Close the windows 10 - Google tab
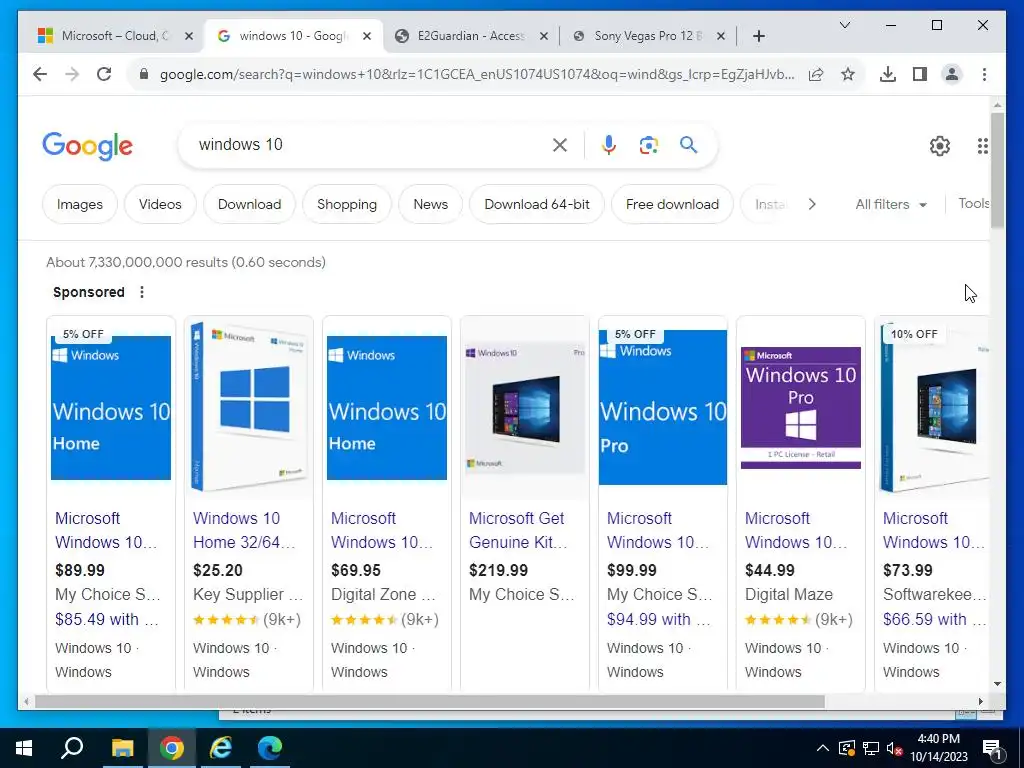The height and width of the screenshot is (768, 1024). [x=367, y=36]
